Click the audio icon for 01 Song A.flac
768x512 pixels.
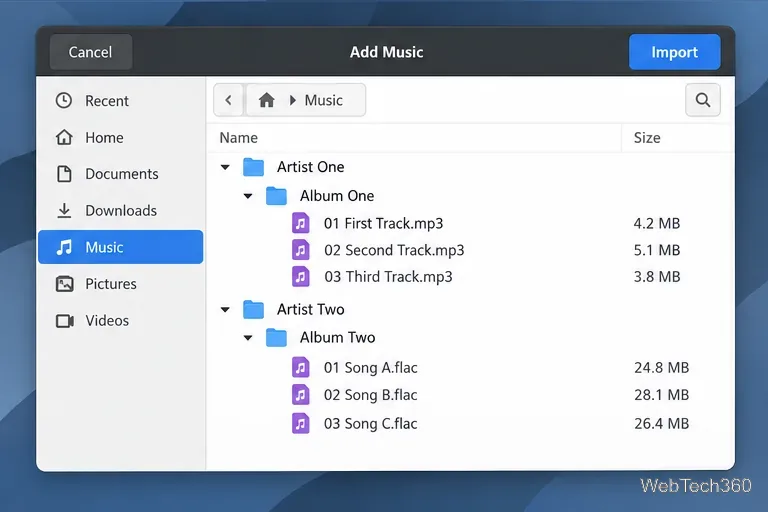tap(301, 367)
